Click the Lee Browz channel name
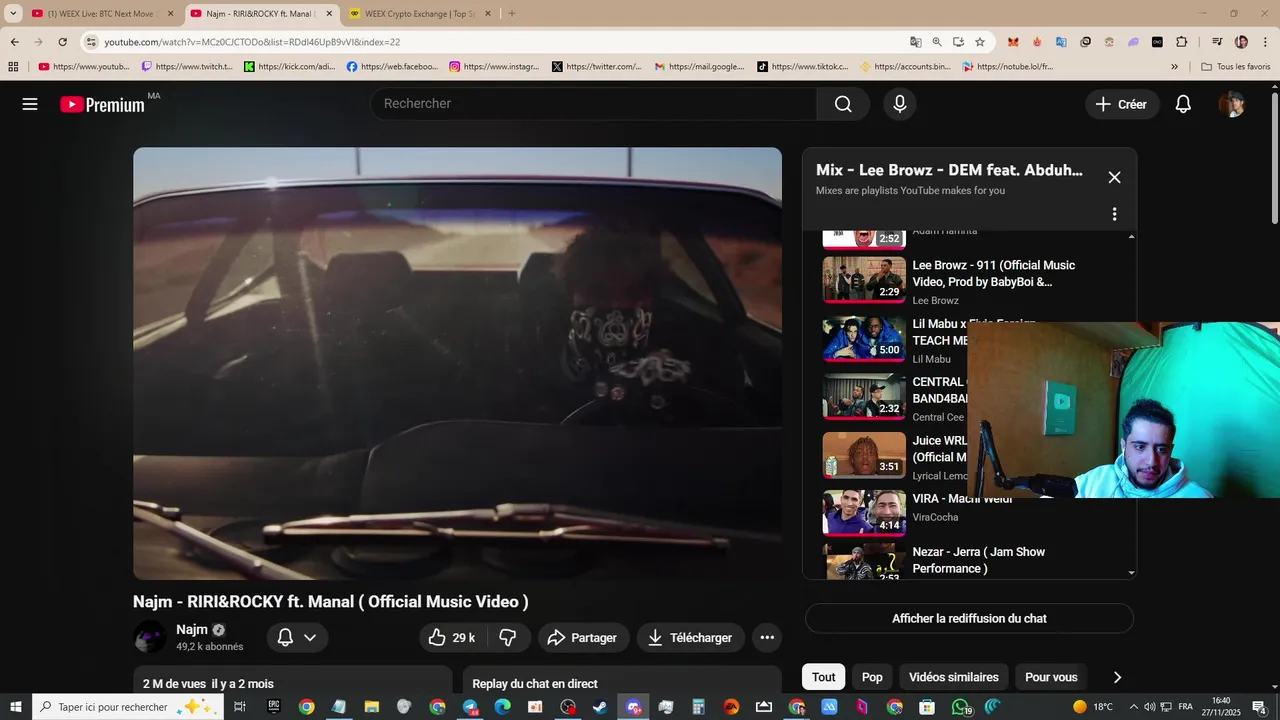Image resolution: width=1280 pixels, height=720 pixels. coord(935,300)
